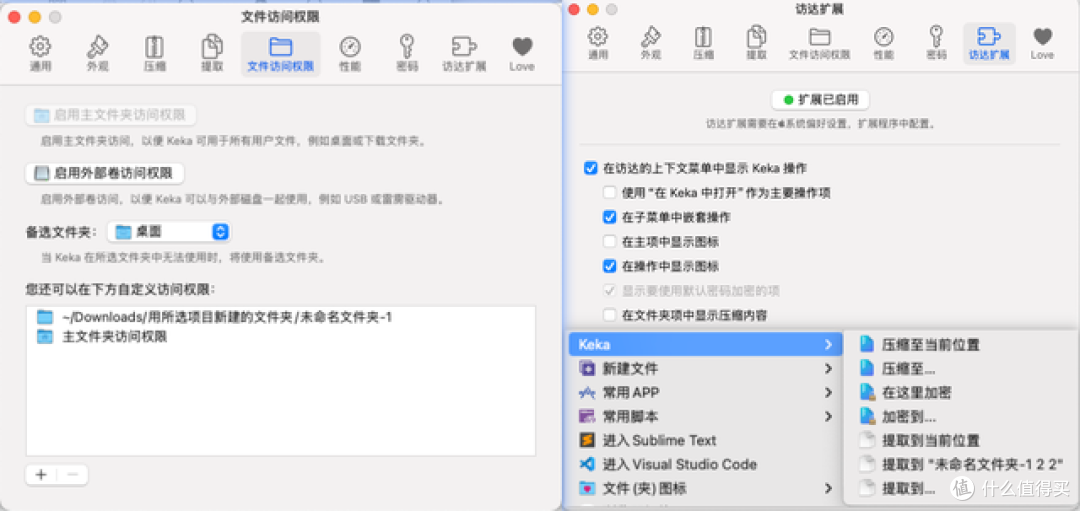The width and height of the screenshot is (1080, 511).
Task: Choose 提取到... in Keka submenu
Action: pyautogui.click(x=961, y=488)
